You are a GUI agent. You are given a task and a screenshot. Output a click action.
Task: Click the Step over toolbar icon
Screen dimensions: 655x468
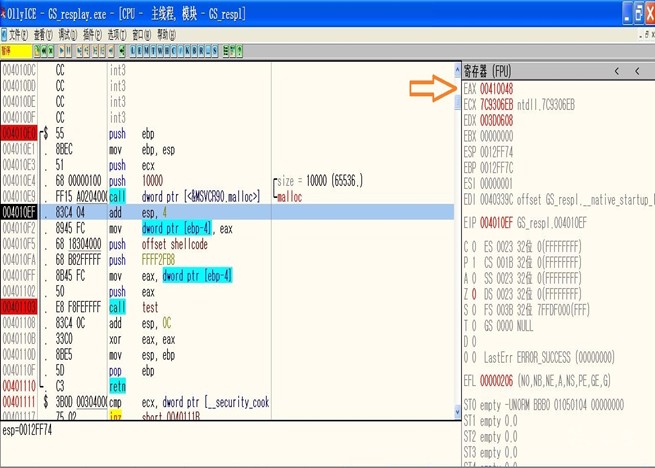tap(86, 51)
